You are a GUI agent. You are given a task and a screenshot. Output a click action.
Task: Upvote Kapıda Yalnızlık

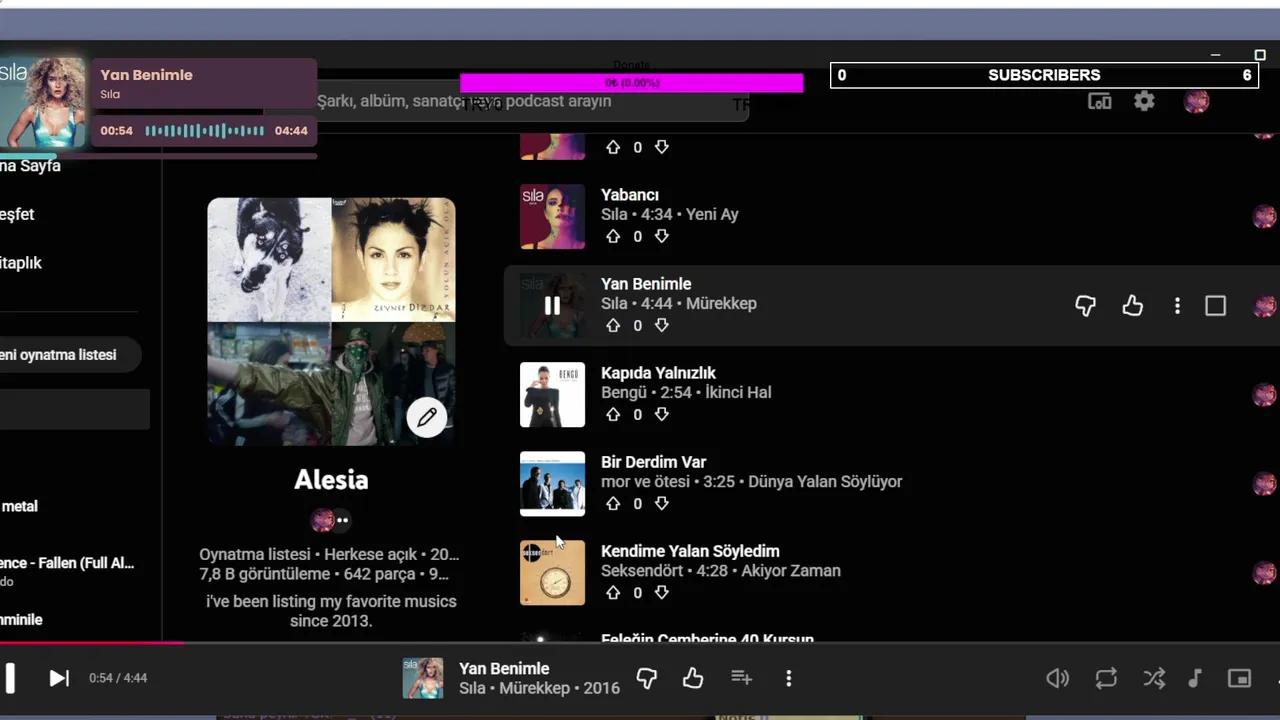tap(613, 415)
